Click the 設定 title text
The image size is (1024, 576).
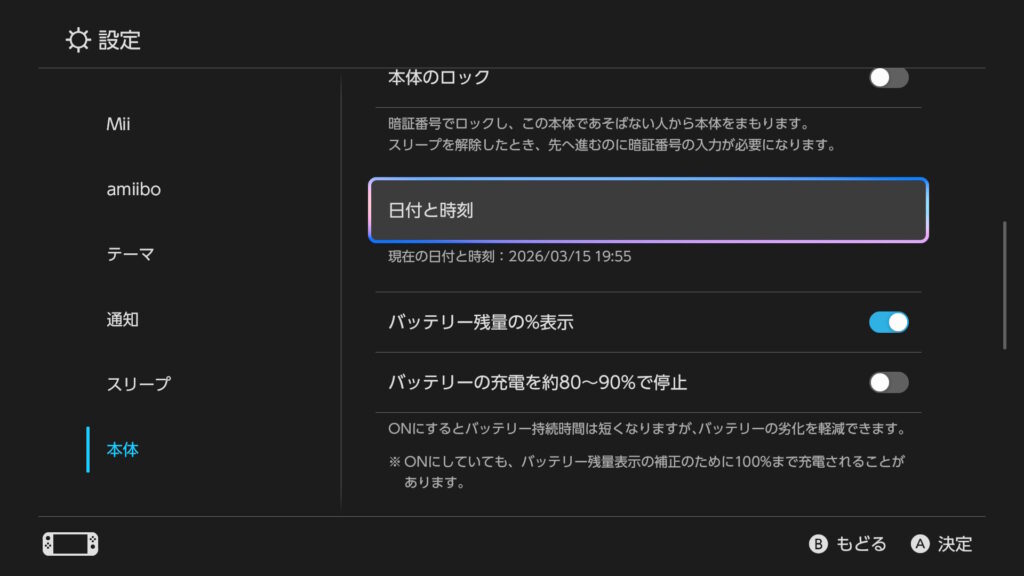[119, 40]
